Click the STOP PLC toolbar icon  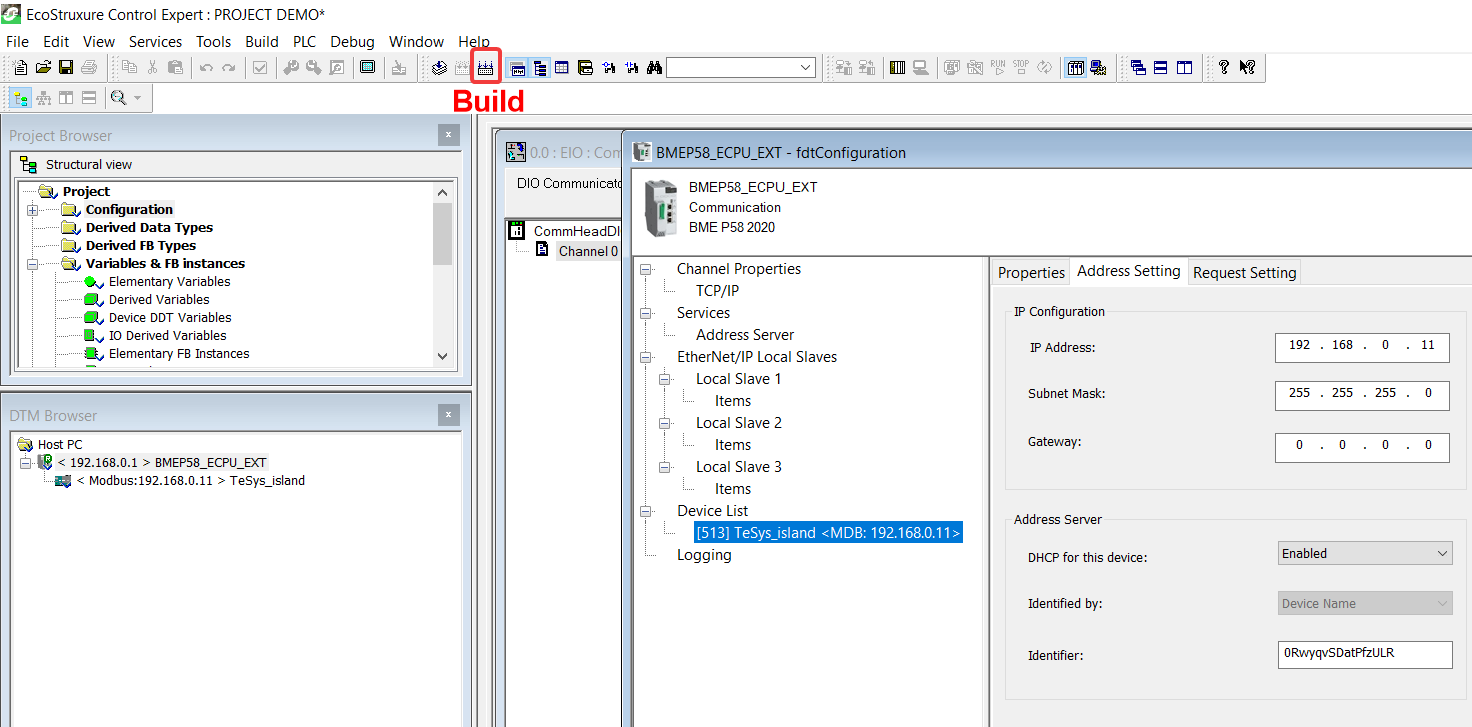[x=1021, y=68]
